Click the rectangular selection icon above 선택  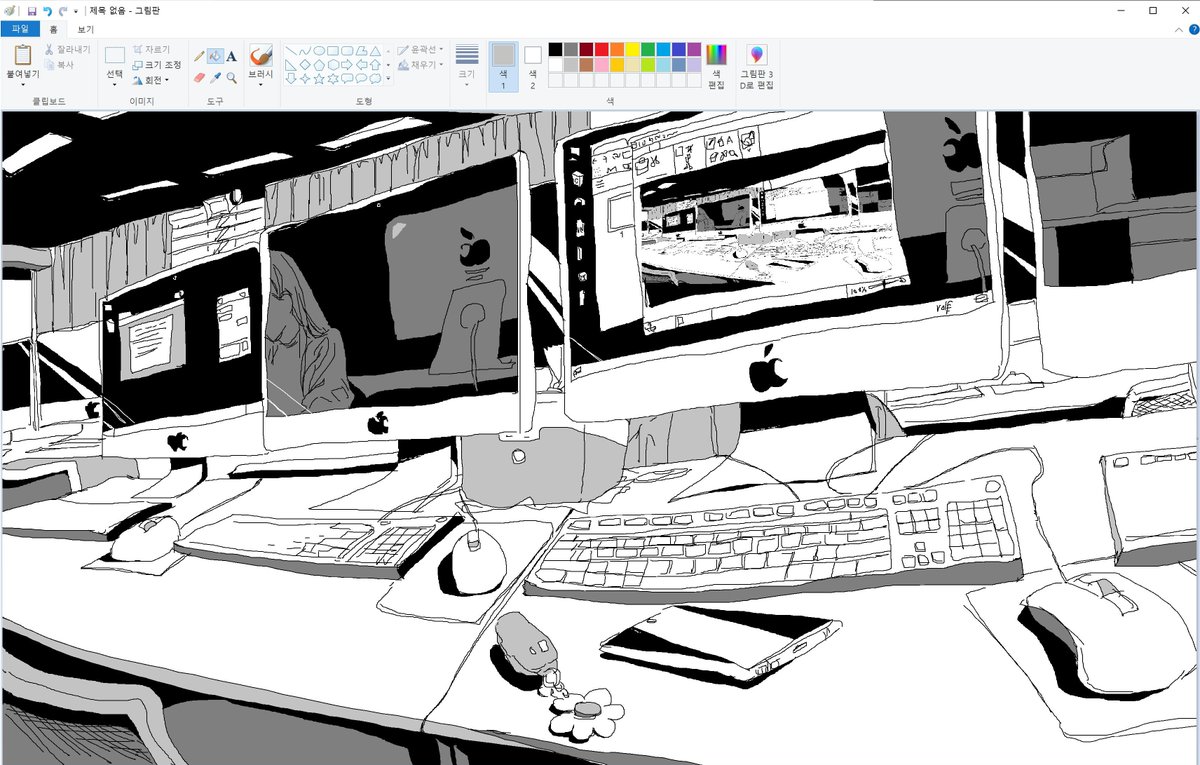pyautogui.click(x=115, y=55)
